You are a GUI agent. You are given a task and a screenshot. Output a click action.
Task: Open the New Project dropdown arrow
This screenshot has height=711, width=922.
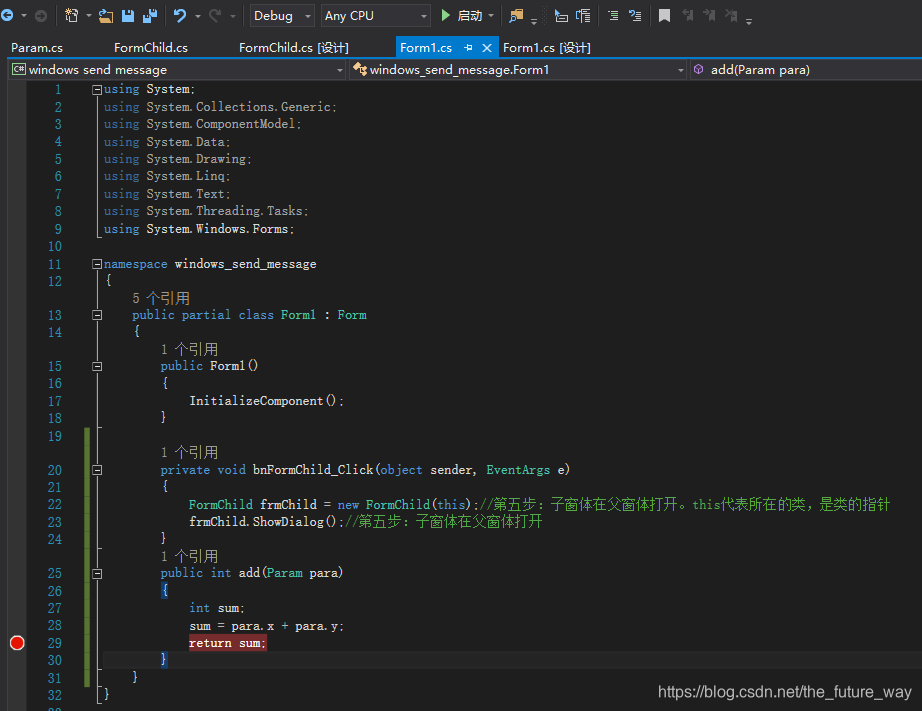point(89,16)
